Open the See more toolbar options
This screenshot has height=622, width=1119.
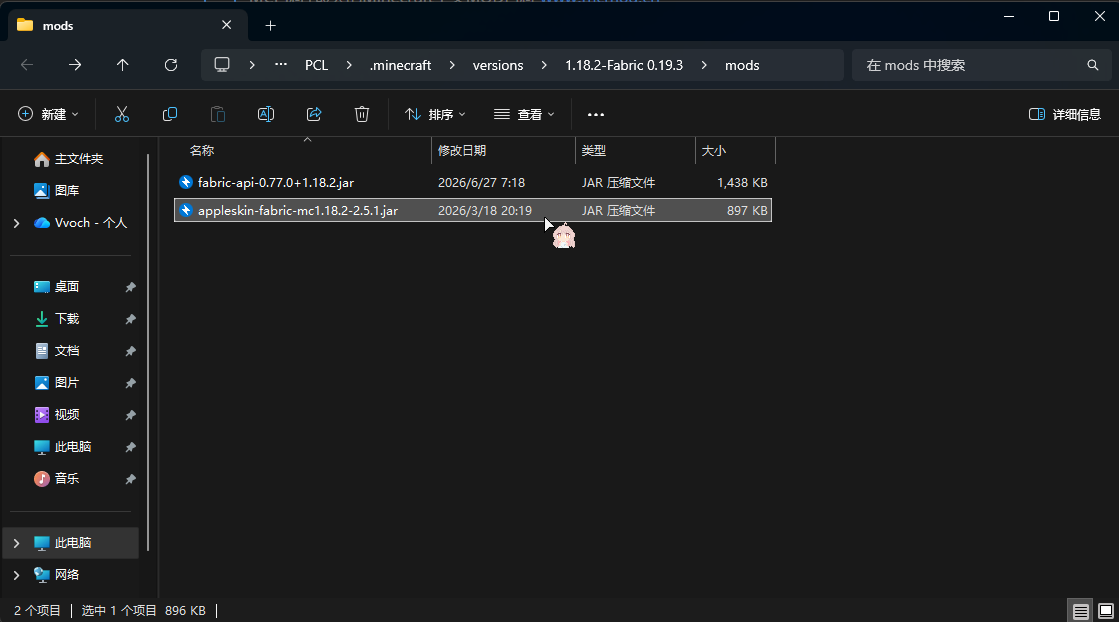(596, 114)
